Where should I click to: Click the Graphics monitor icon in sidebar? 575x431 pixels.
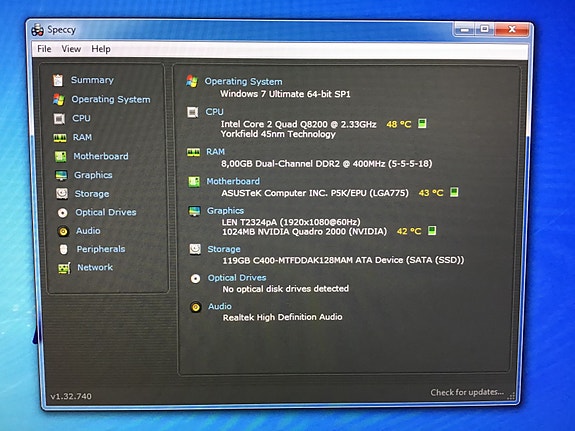click(x=61, y=175)
